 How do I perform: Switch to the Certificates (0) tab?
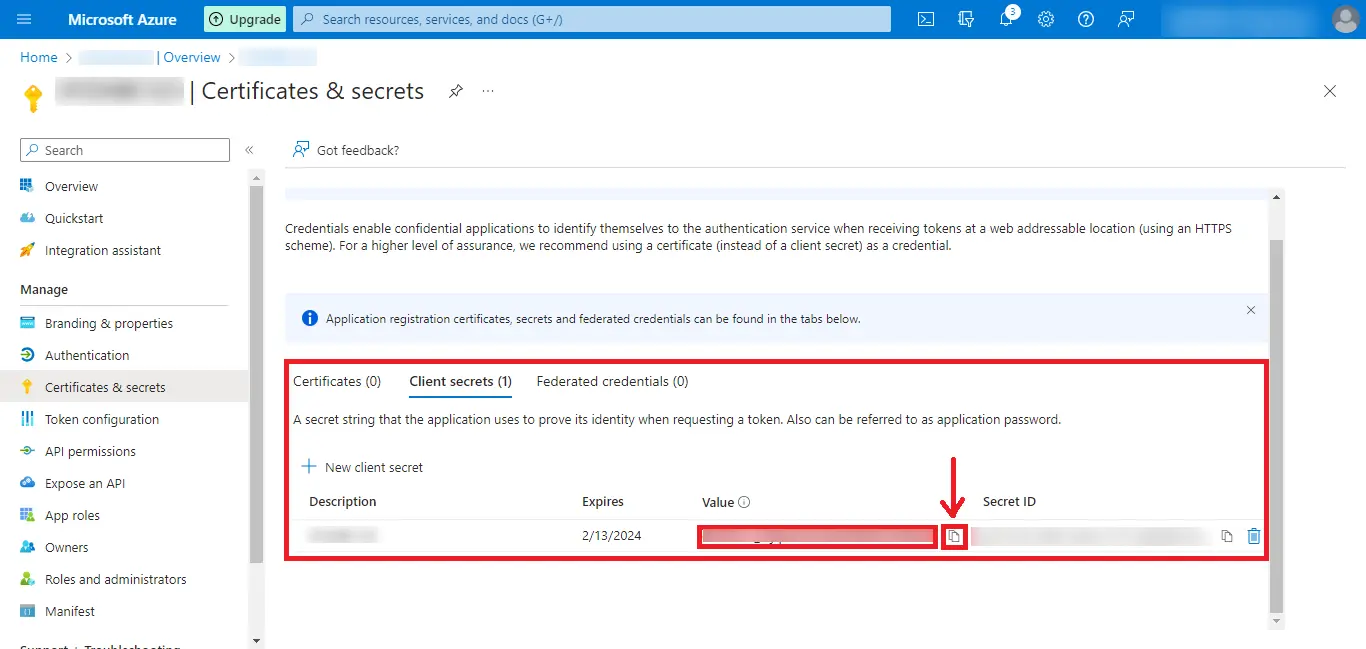337,381
